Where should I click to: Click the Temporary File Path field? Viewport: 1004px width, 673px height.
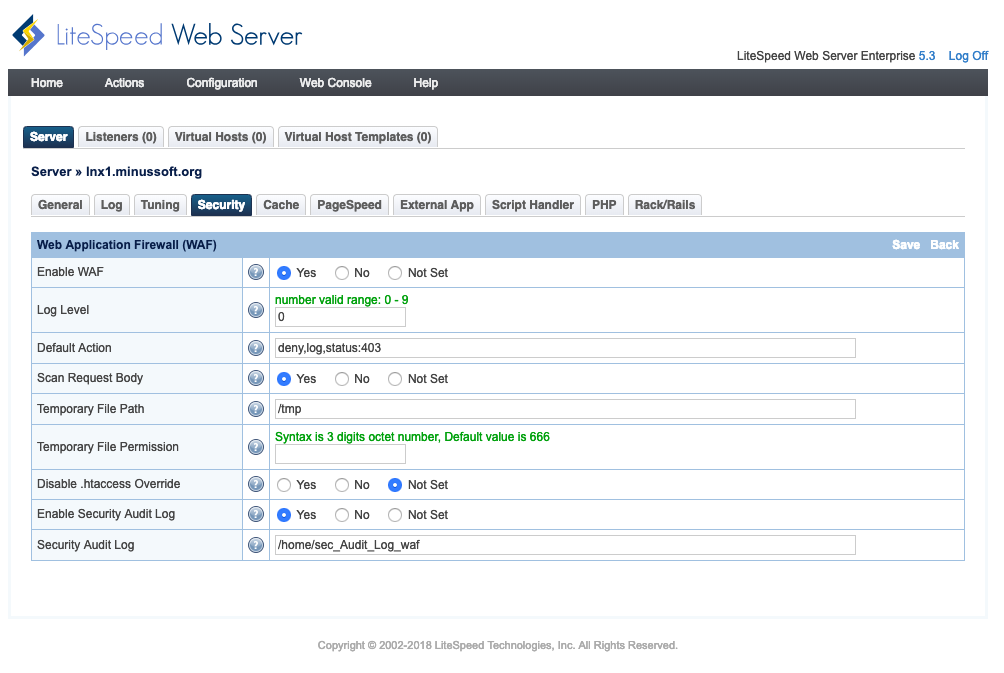pyautogui.click(x=565, y=409)
